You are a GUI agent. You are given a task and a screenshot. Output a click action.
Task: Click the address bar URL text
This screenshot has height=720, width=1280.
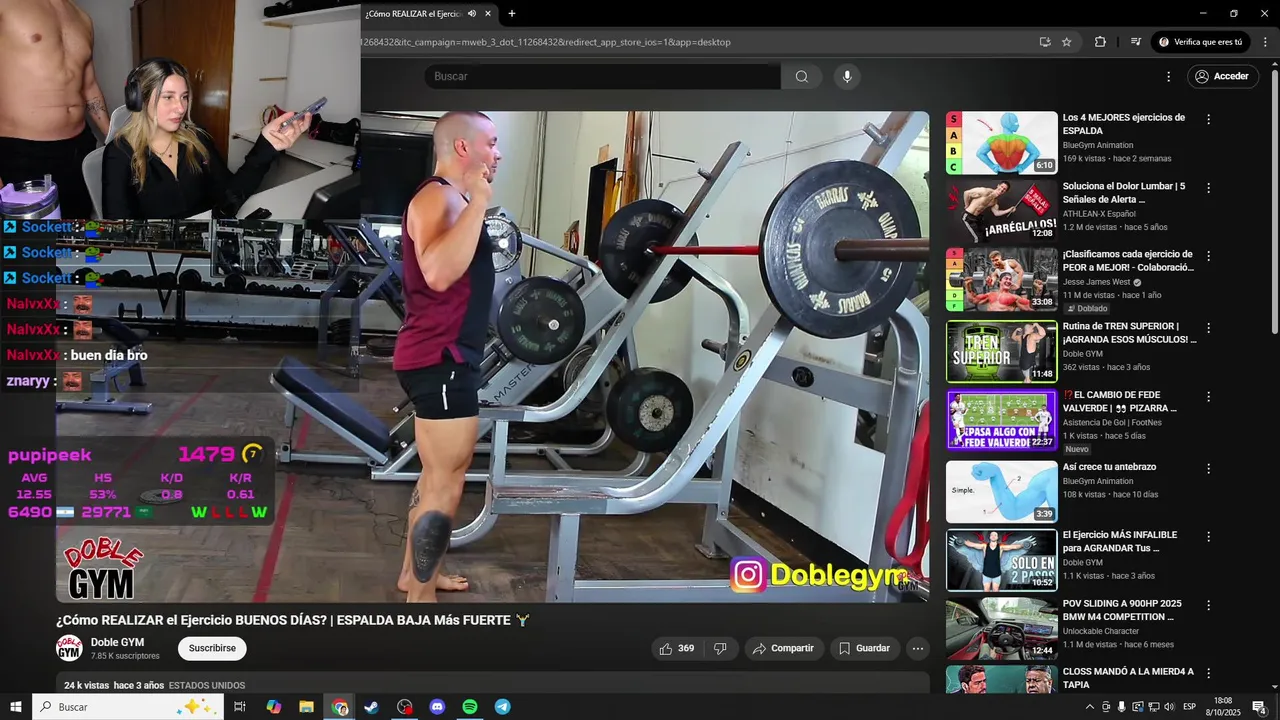pos(546,42)
